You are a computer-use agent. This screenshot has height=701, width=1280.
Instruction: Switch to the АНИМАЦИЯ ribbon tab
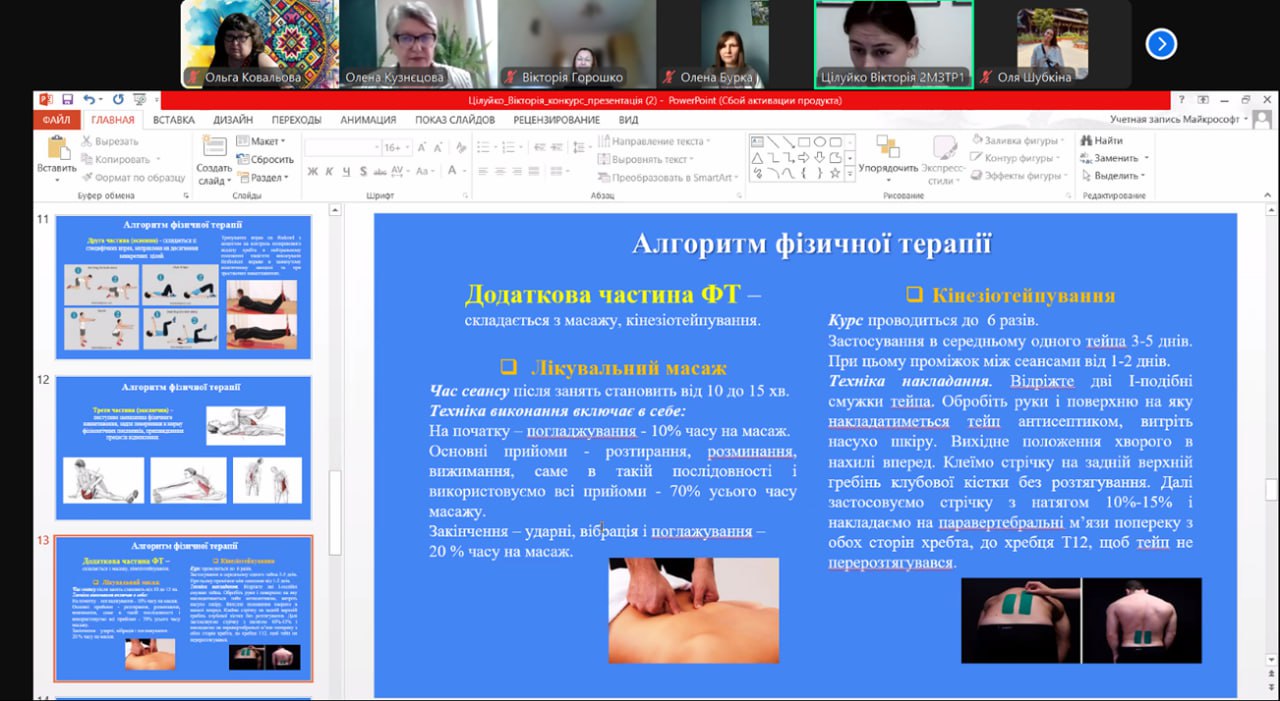pyautogui.click(x=368, y=120)
